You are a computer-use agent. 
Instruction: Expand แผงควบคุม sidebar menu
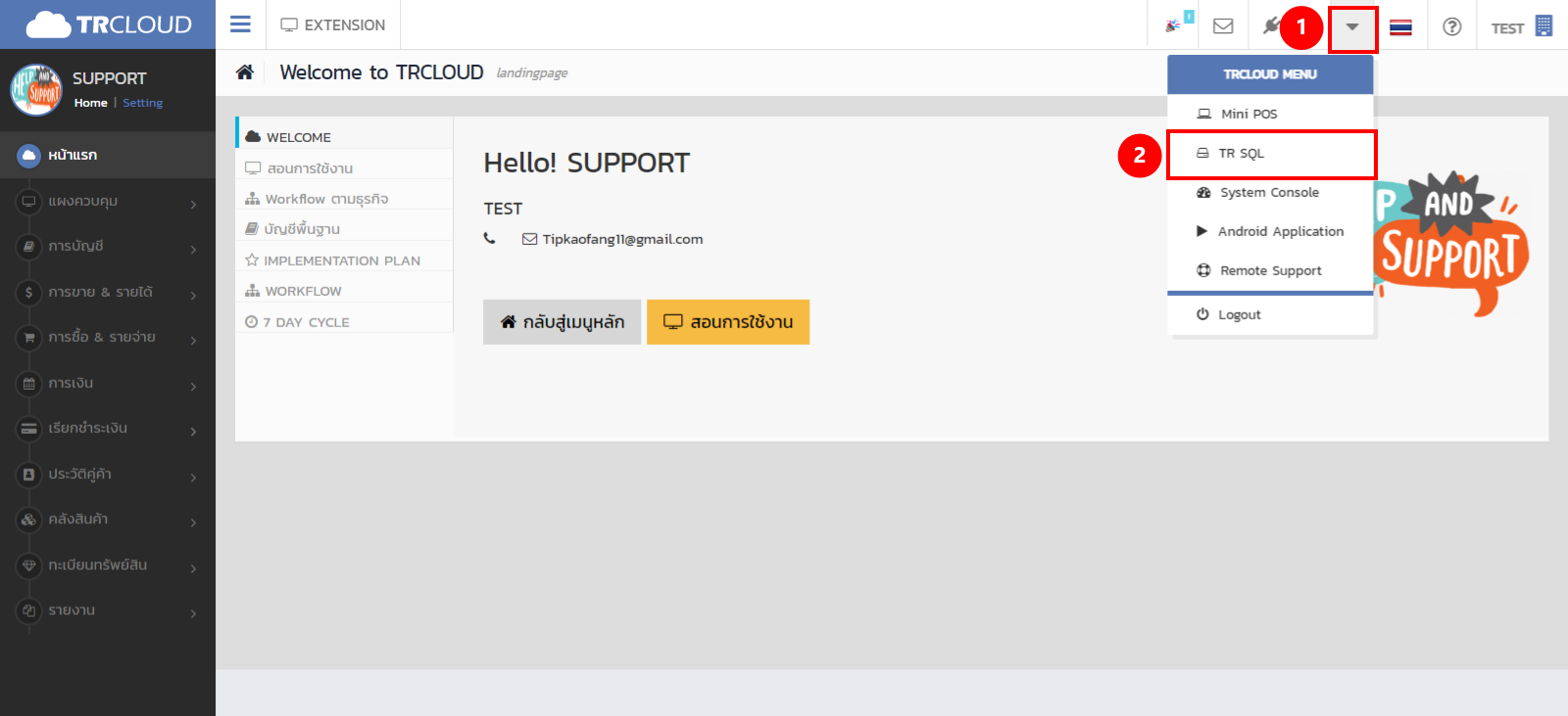pyautogui.click(x=108, y=202)
